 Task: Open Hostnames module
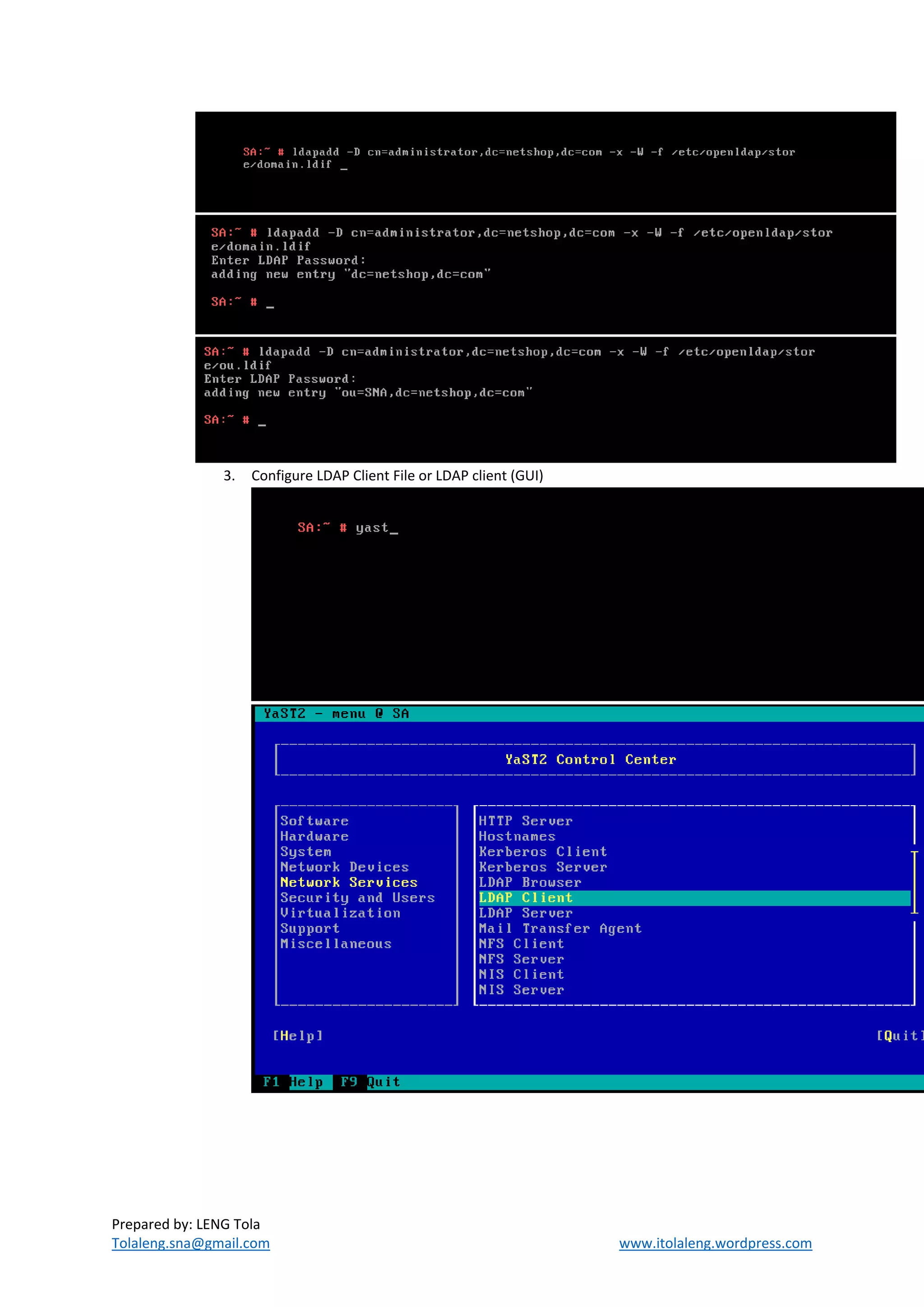pyautogui.click(x=517, y=836)
